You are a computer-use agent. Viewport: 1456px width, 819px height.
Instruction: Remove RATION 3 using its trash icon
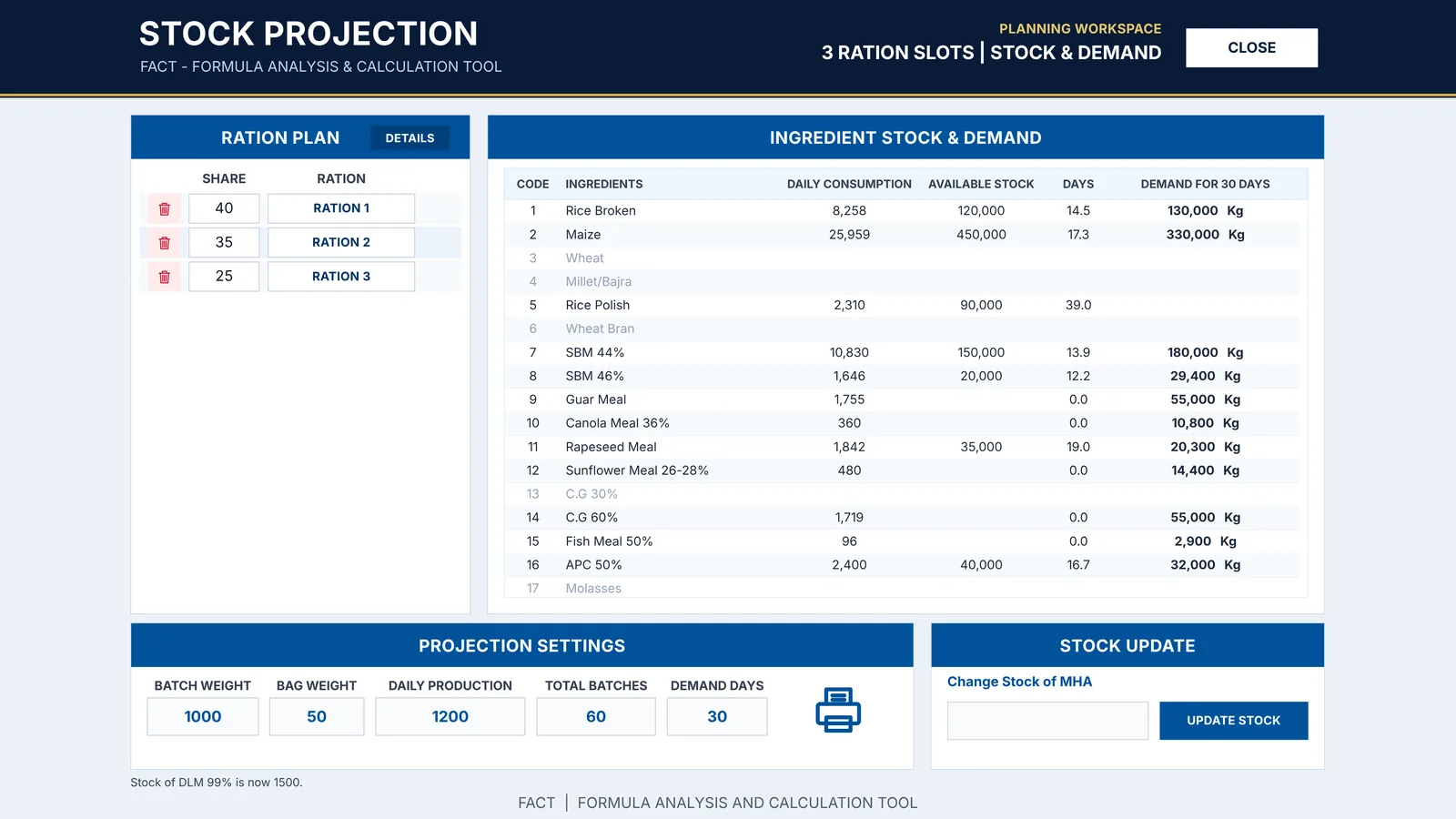165,277
